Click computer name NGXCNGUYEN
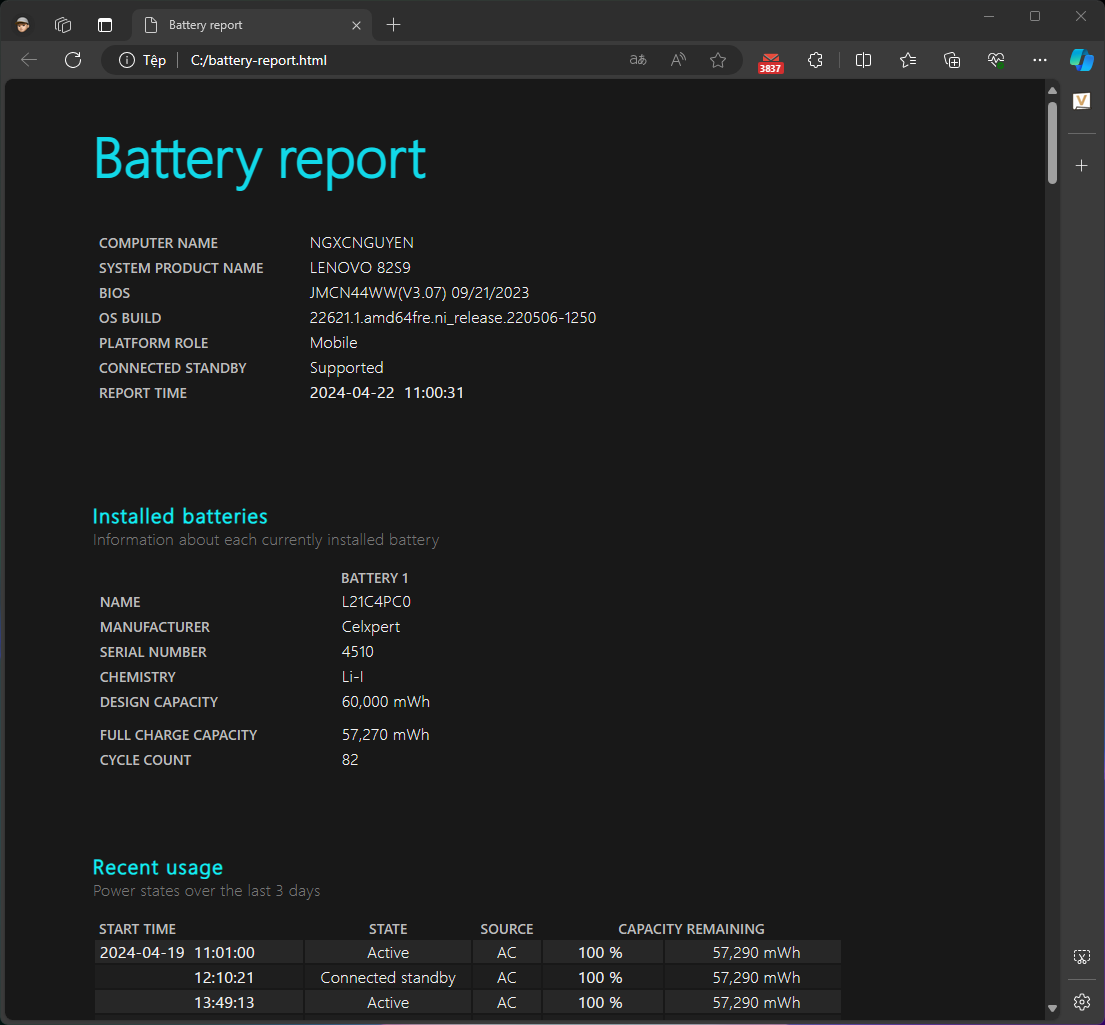The width and height of the screenshot is (1105, 1025). [x=362, y=243]
